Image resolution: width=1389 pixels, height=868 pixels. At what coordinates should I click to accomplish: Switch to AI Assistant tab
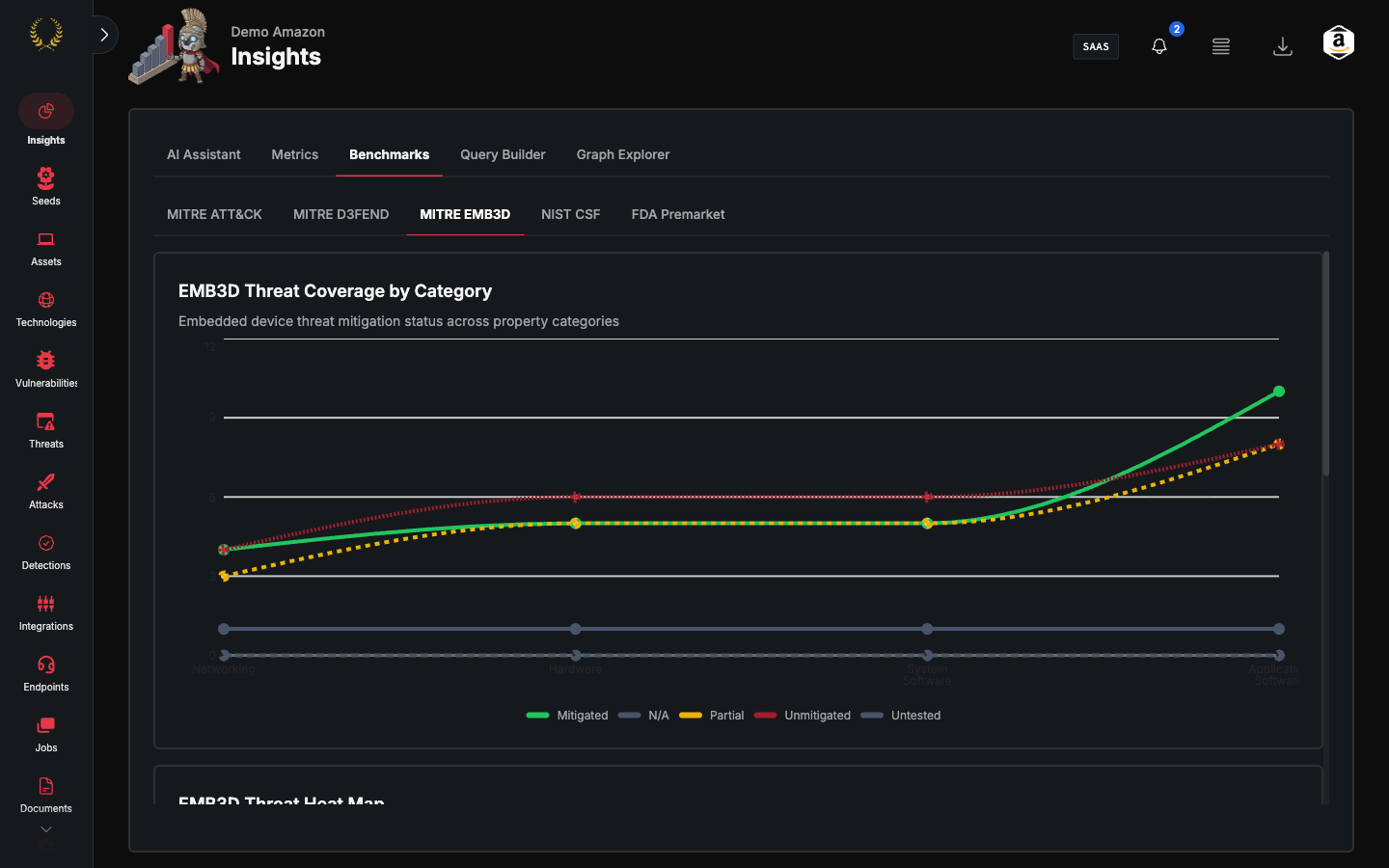(x=204, y=154)
